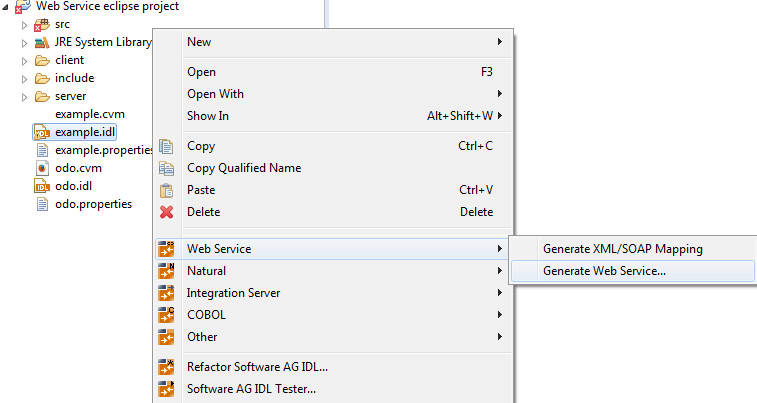The width and height of the screenshot is (757, 403).
Task: Click the Web Service eclipse project icon
Action: [x=23, y=7]
